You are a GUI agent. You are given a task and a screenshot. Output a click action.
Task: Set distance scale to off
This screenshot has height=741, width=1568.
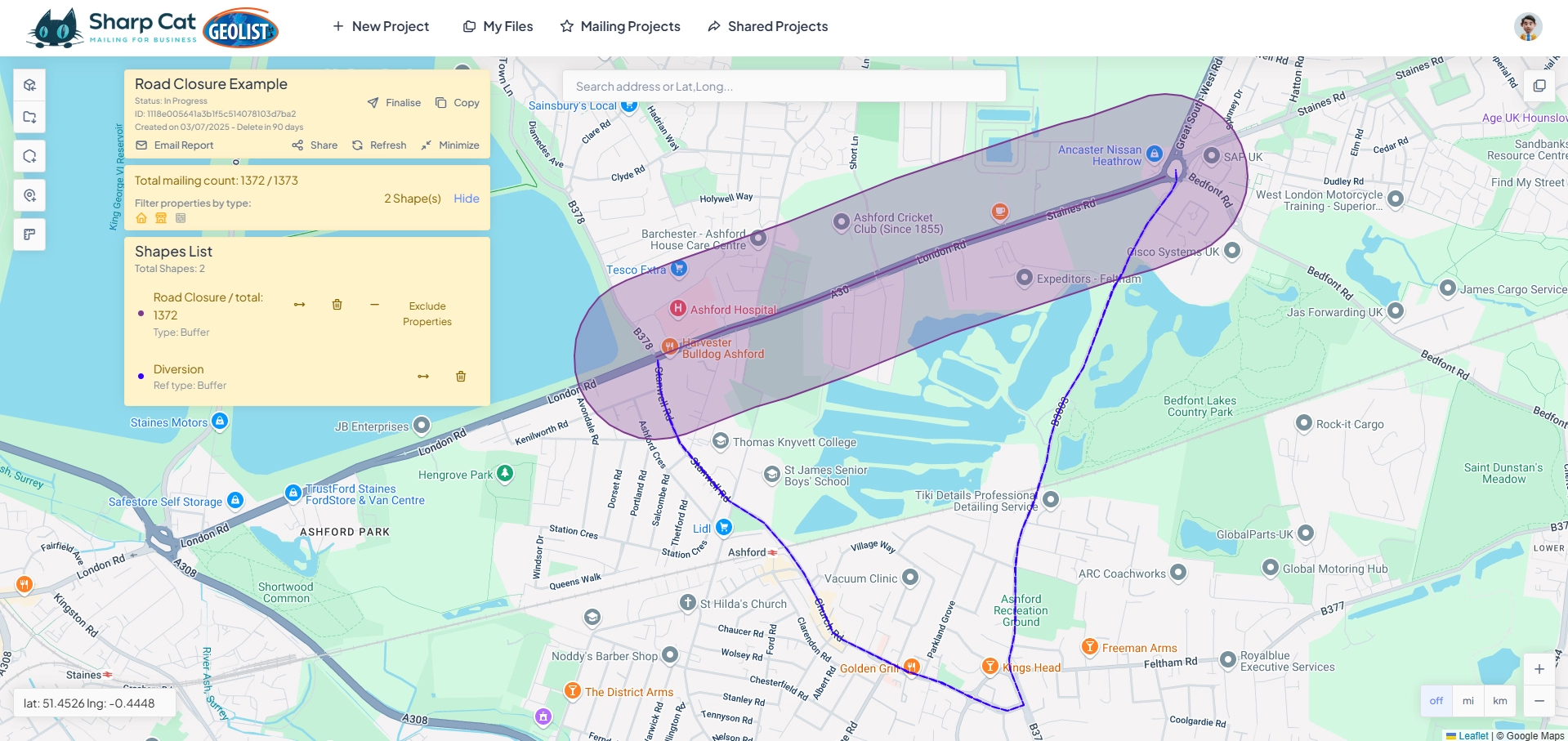tap(1436, 701)
